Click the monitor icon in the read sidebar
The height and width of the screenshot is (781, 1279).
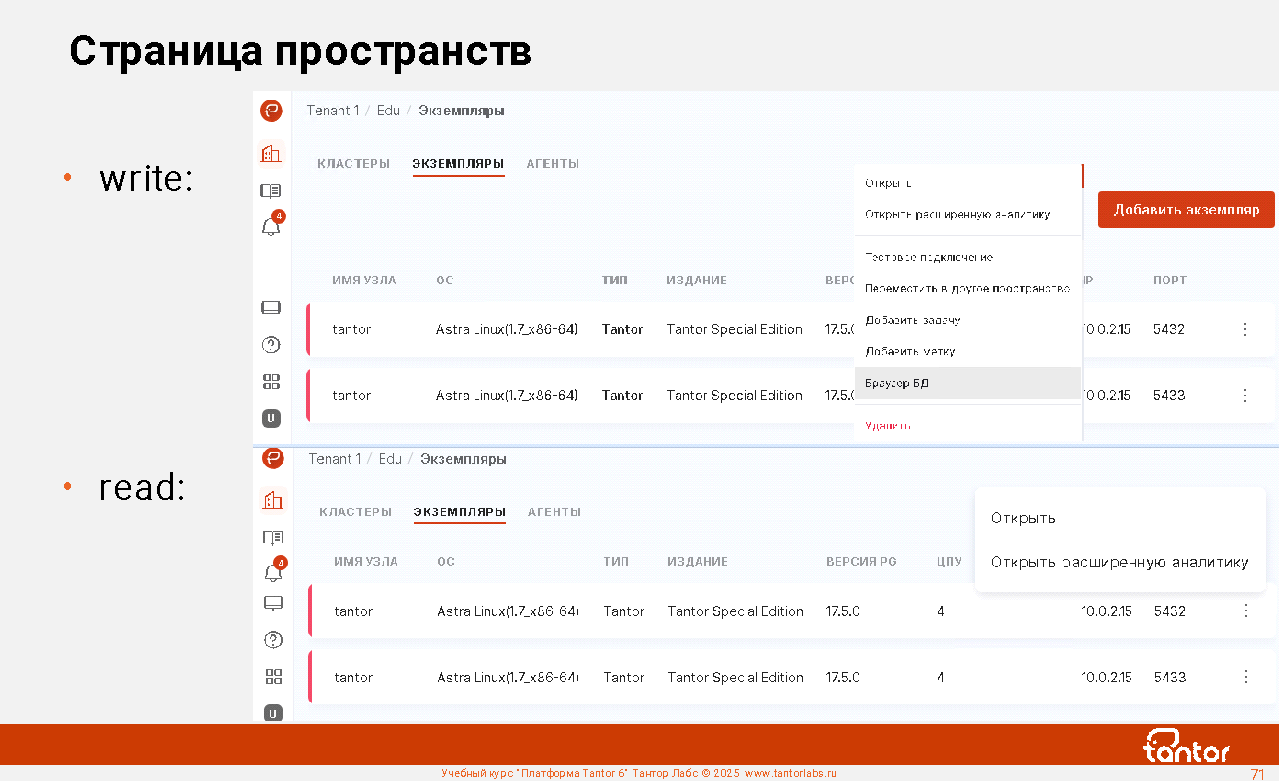tap(273, 603)
